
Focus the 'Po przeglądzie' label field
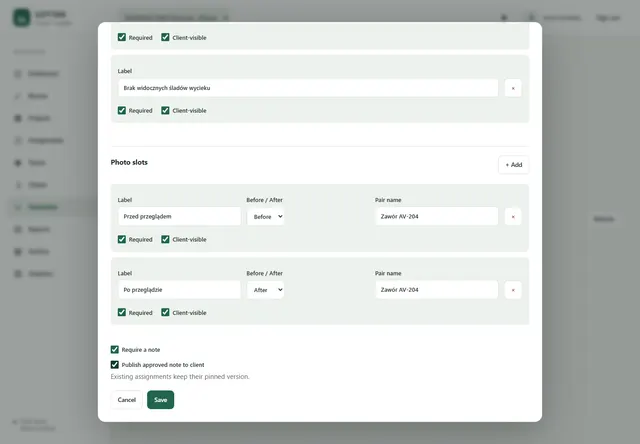(x=179, y=290)
